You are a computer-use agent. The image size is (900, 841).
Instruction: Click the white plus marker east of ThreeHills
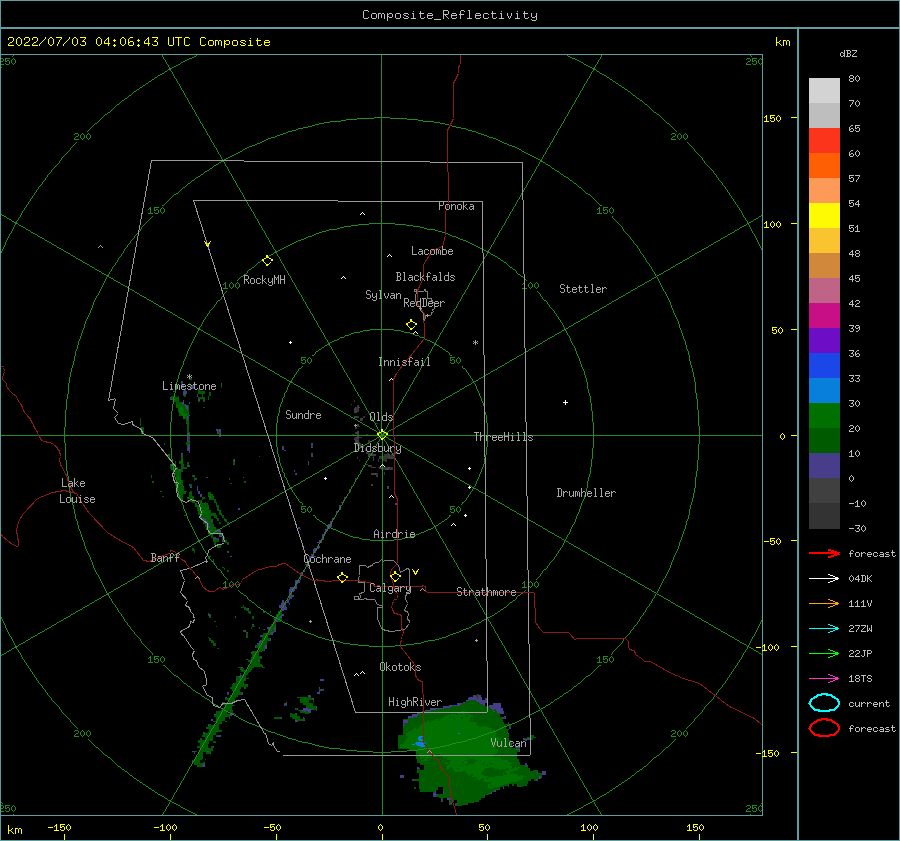[565, 402]
